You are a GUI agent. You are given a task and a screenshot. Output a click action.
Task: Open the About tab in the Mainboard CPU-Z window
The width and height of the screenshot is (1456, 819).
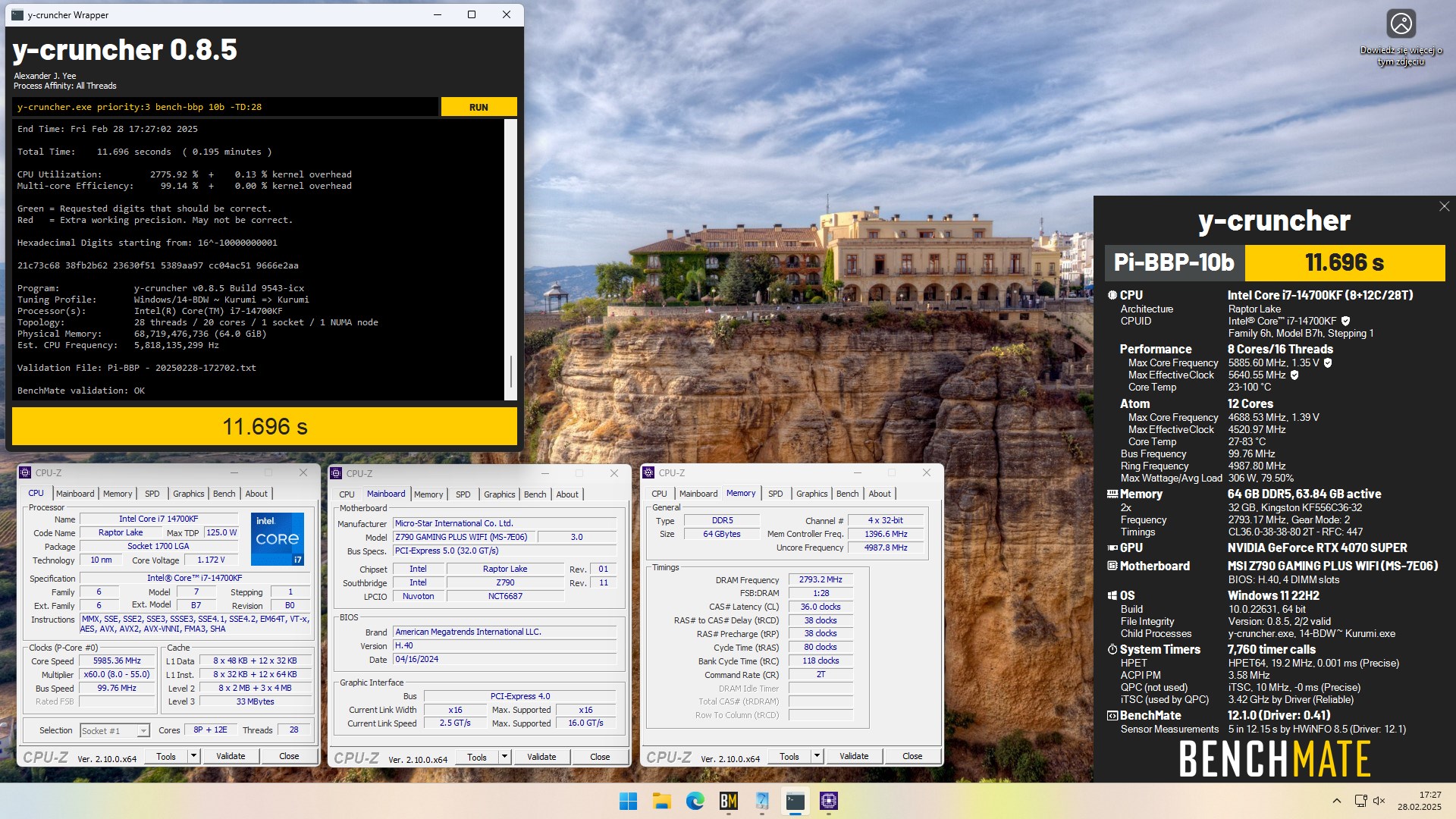567,494
